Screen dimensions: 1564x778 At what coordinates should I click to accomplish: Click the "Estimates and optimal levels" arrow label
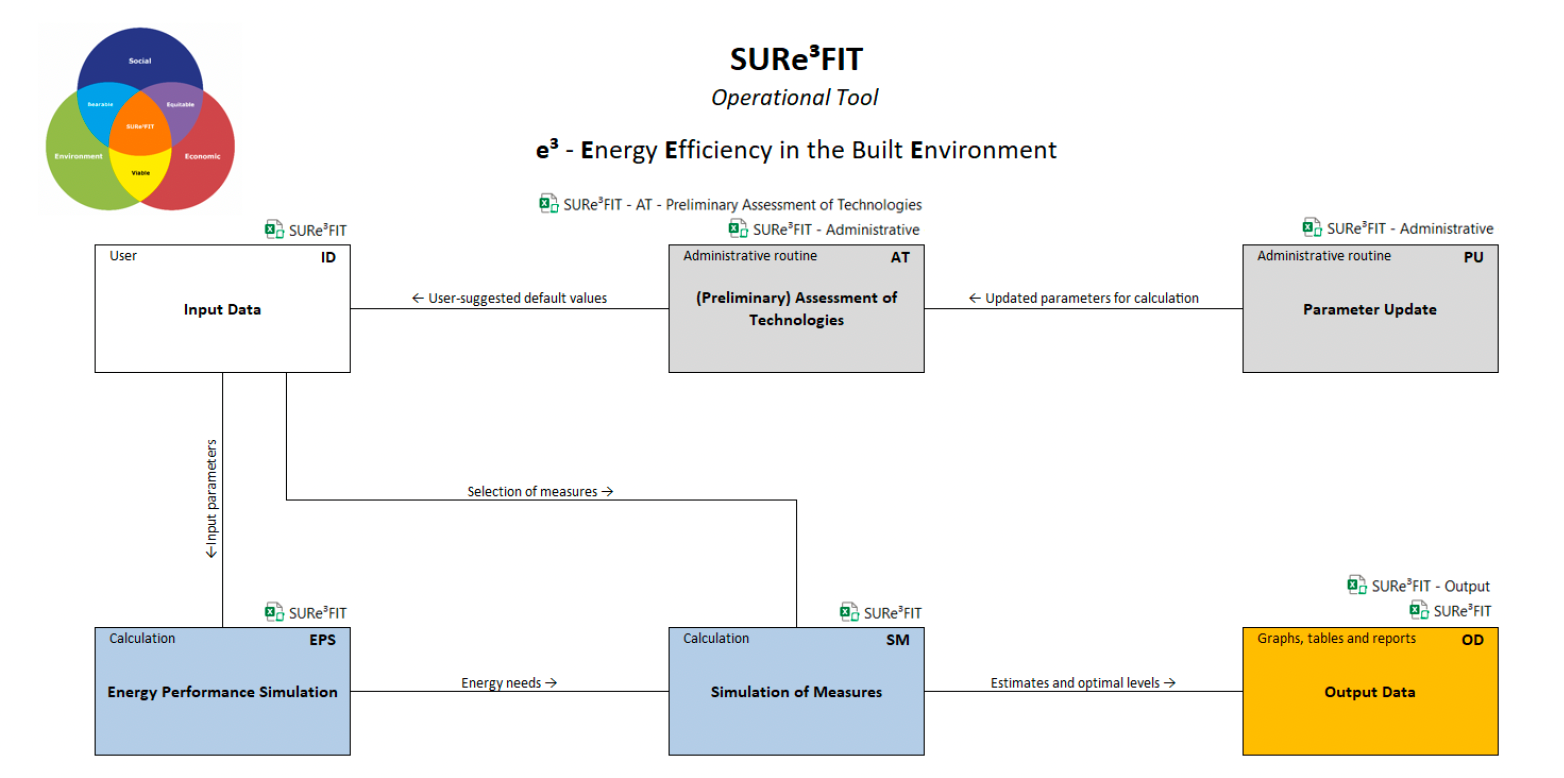tap(1082, 683)
